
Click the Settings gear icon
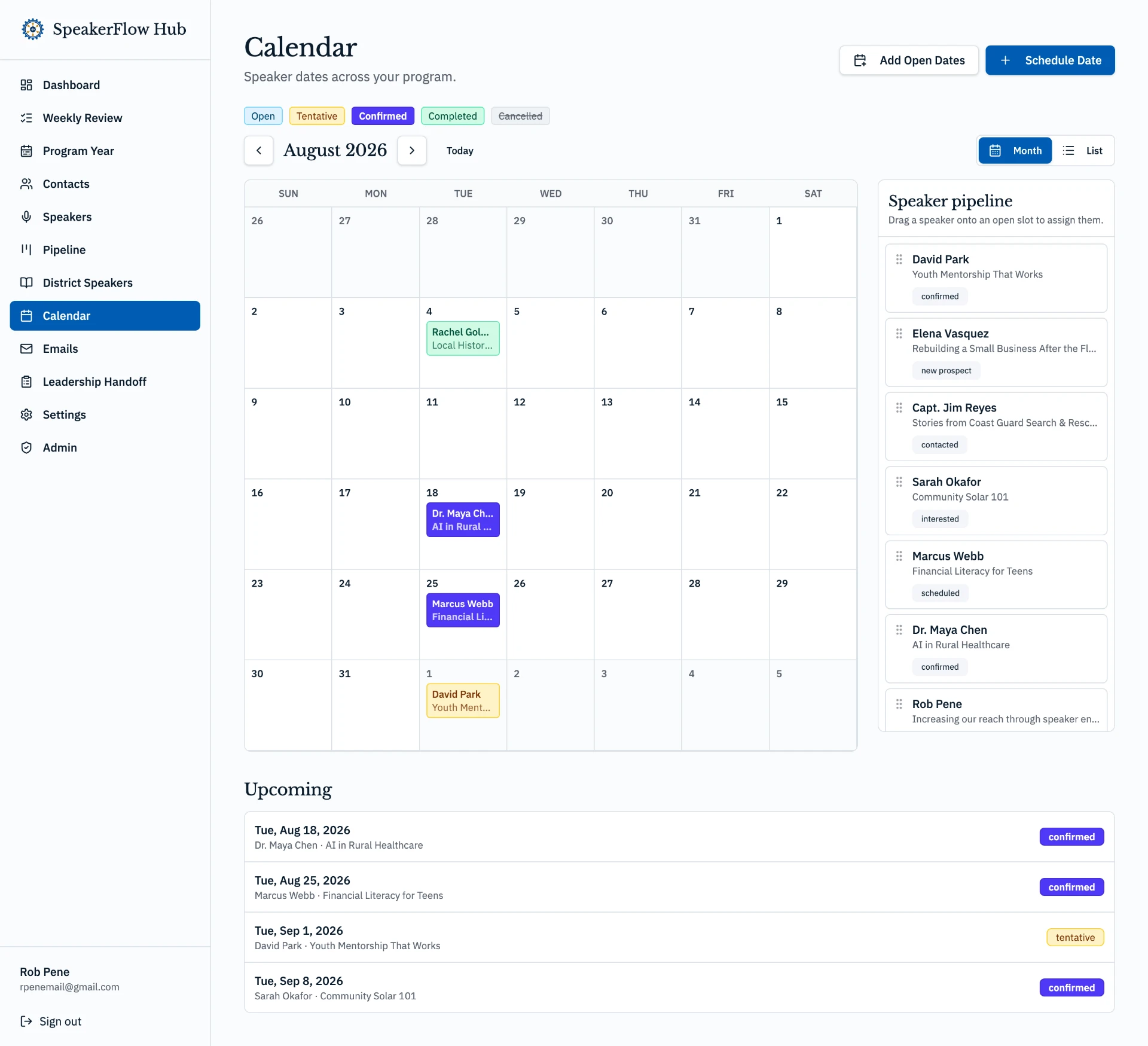(x=26, y=414)
